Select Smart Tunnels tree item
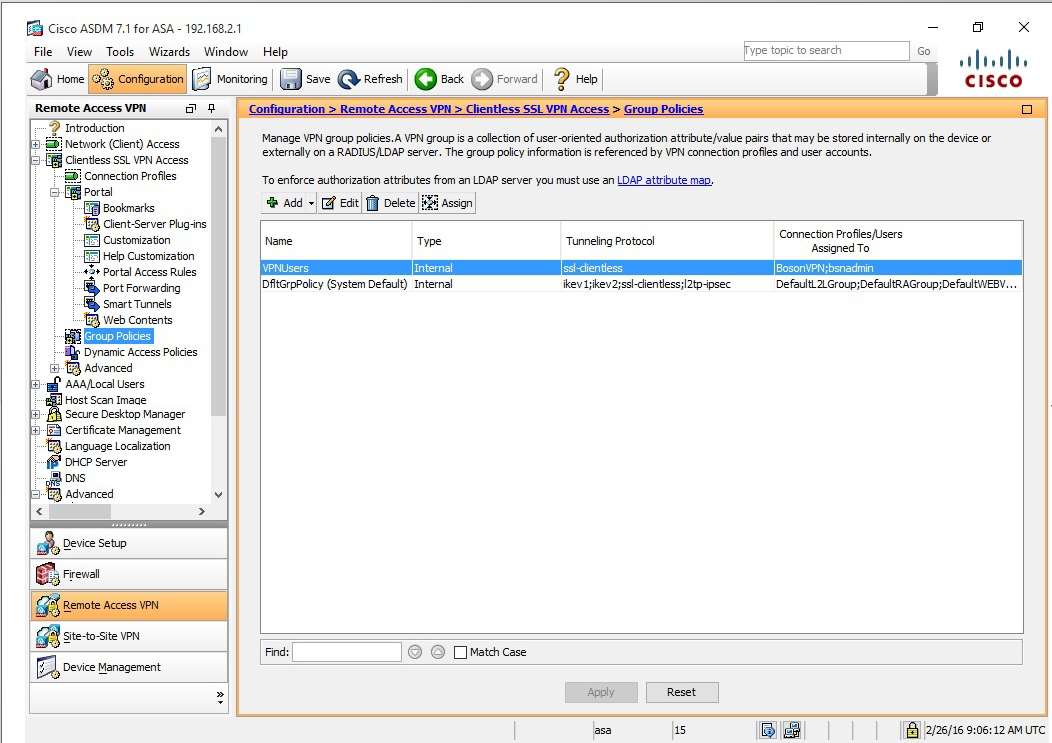This screenshot has width=1052, height=743. coord(138,304)
